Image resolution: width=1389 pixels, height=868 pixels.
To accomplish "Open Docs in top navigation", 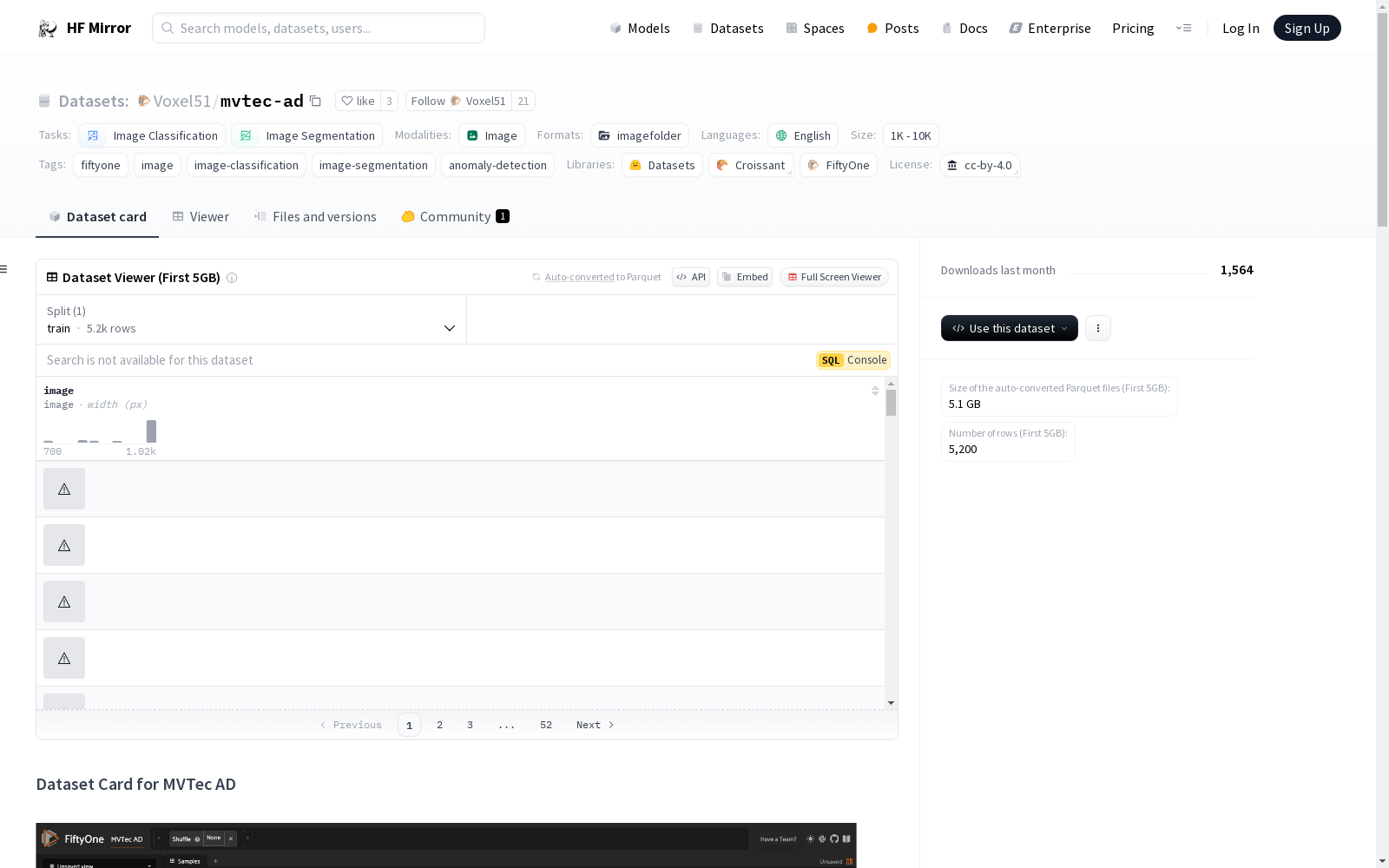I will click(964, 29).
